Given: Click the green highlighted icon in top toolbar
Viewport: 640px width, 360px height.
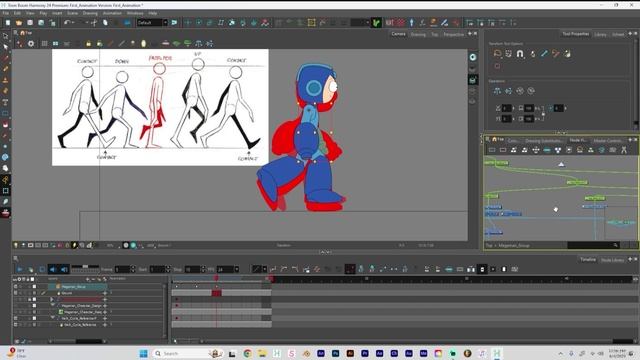Looking at the screenshot, I should click(x=376, y=23).
